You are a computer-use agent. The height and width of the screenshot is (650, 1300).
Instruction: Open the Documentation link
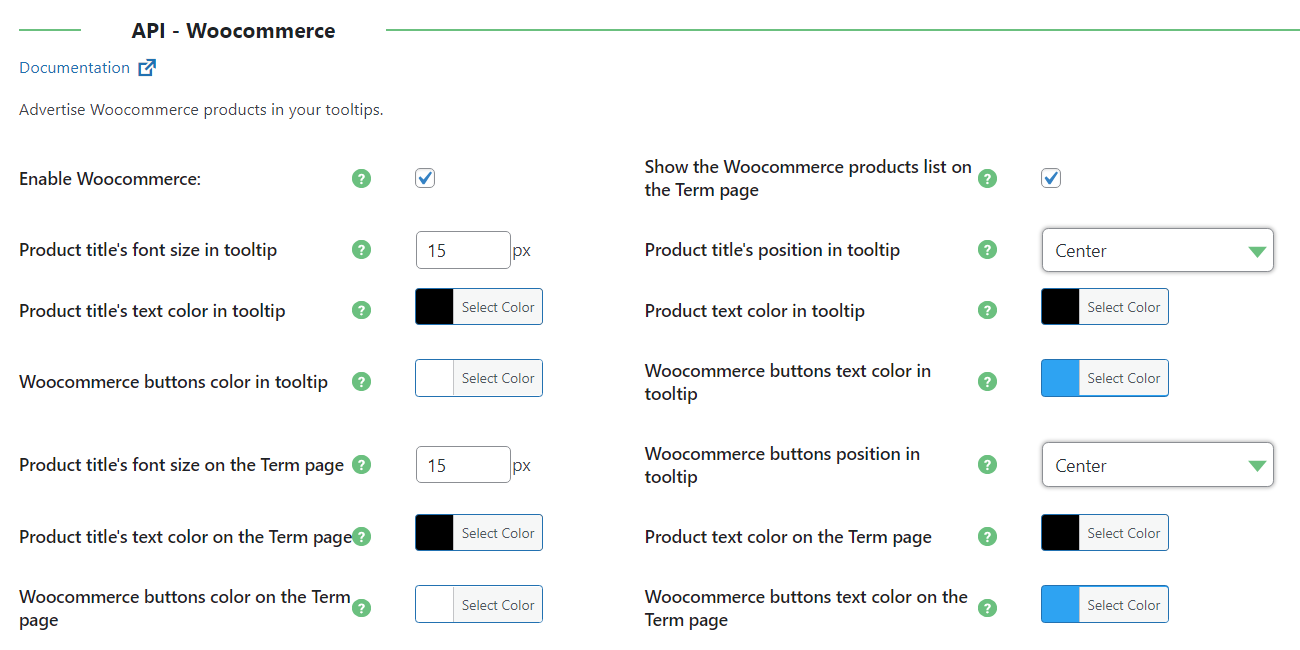[x=74, y=68]
